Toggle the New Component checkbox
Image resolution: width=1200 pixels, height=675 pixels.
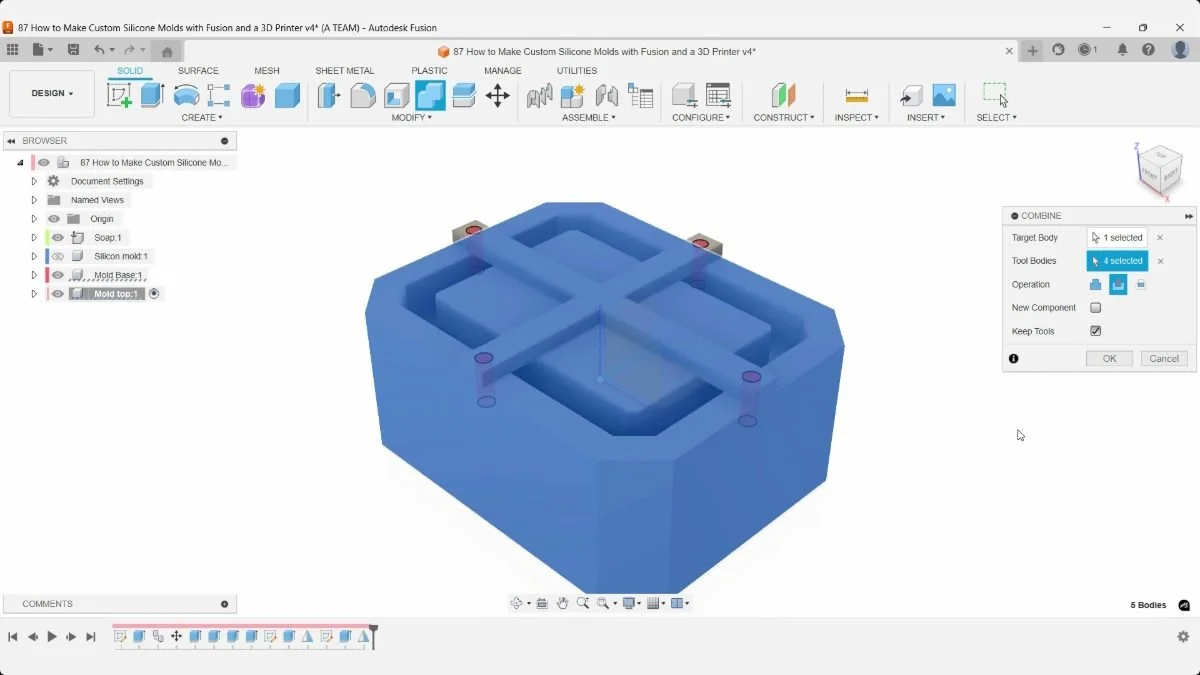(x=1095, y=308)
